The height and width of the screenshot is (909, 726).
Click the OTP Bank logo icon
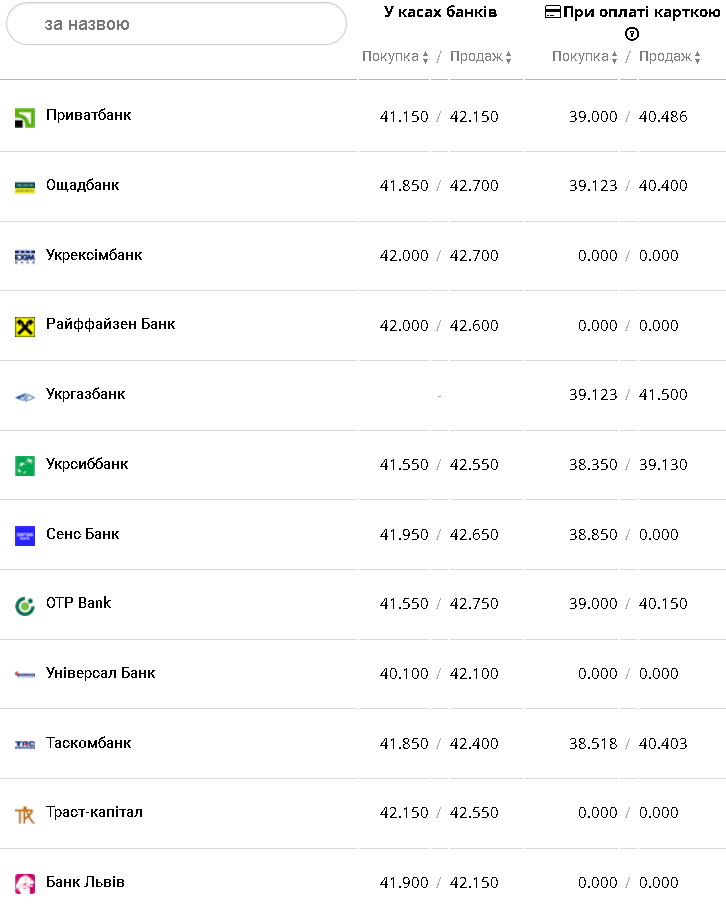(25, 606)
